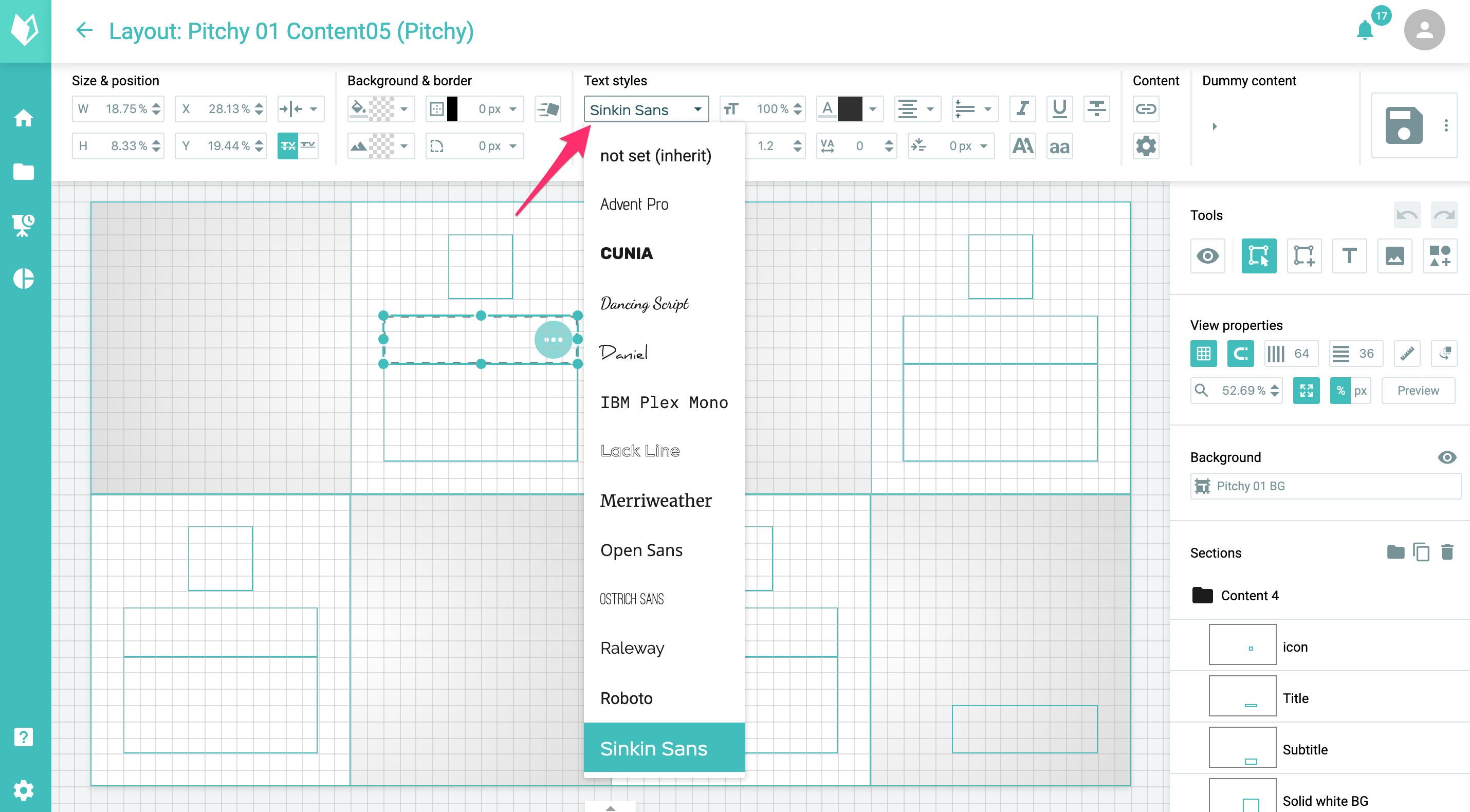Open the more options vertical dots
This screenshot has height=812, width=1470.
(1446, 125)
